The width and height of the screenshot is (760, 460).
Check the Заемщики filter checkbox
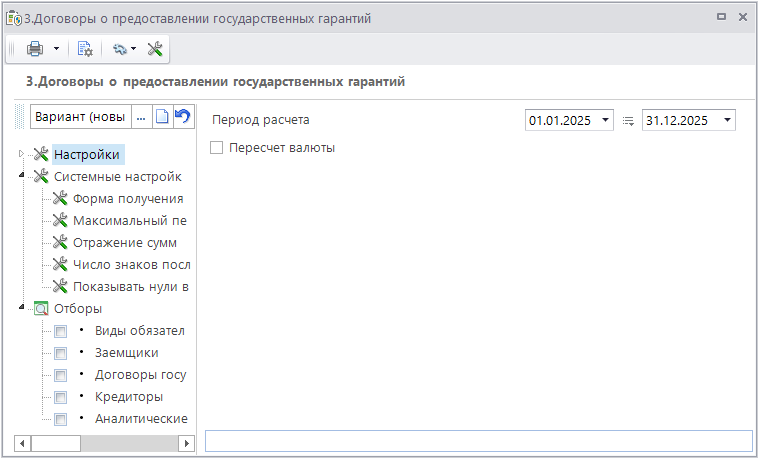click(61, 353)
